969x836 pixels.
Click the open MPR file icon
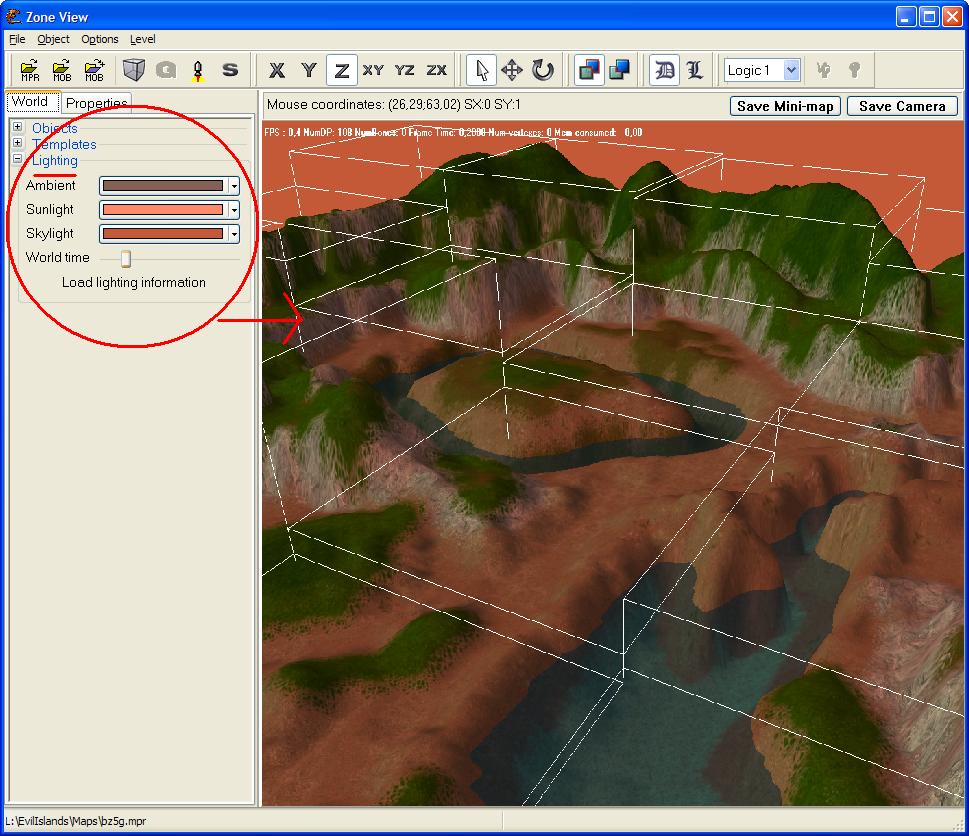pyautogui.click(x=30, y=70)
